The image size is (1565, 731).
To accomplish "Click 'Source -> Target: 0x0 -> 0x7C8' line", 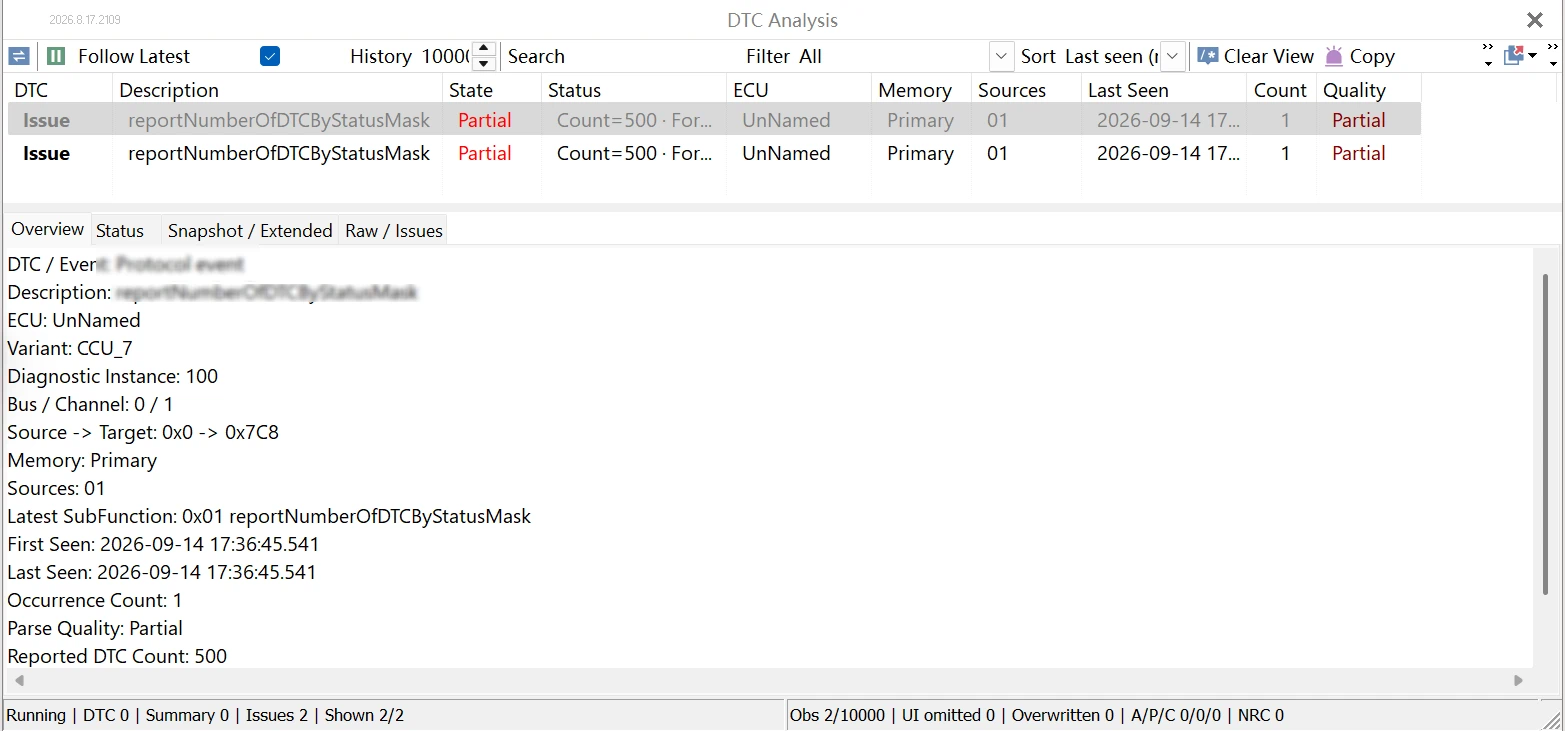I will pos(143,432).
